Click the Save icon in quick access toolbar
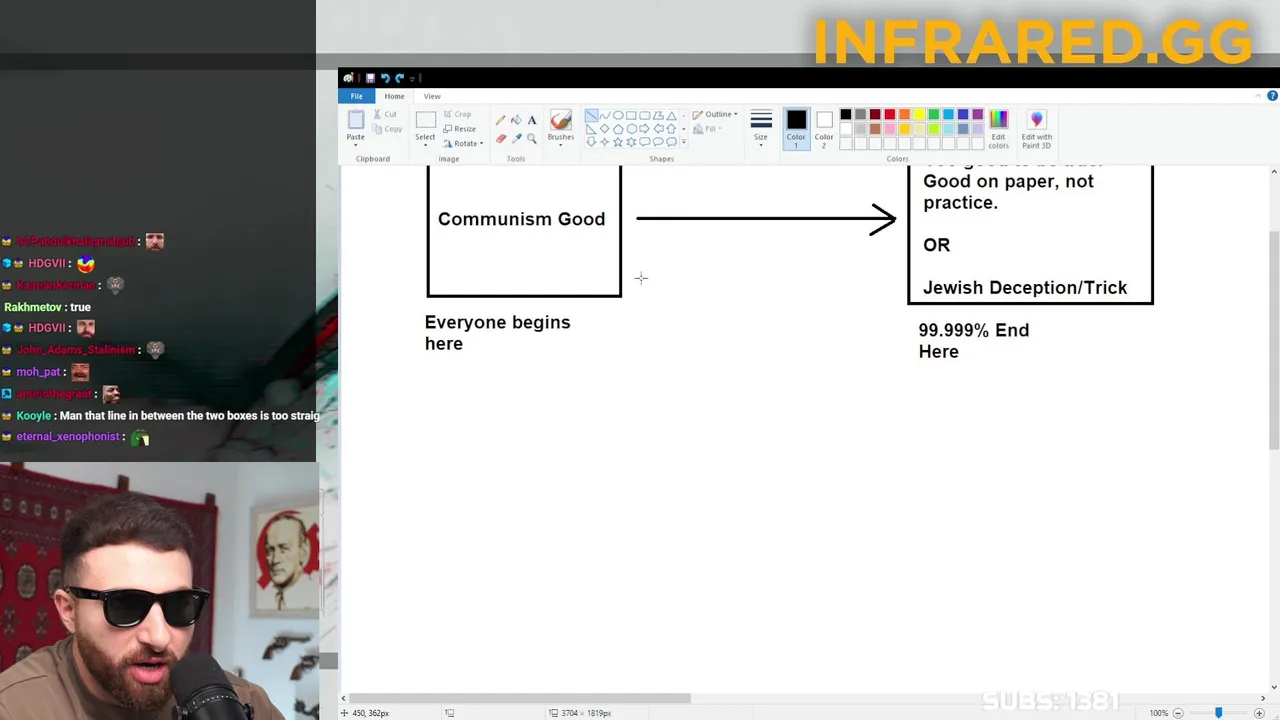The height and width of the screenshot is (720, 1280). coord(370,78)
